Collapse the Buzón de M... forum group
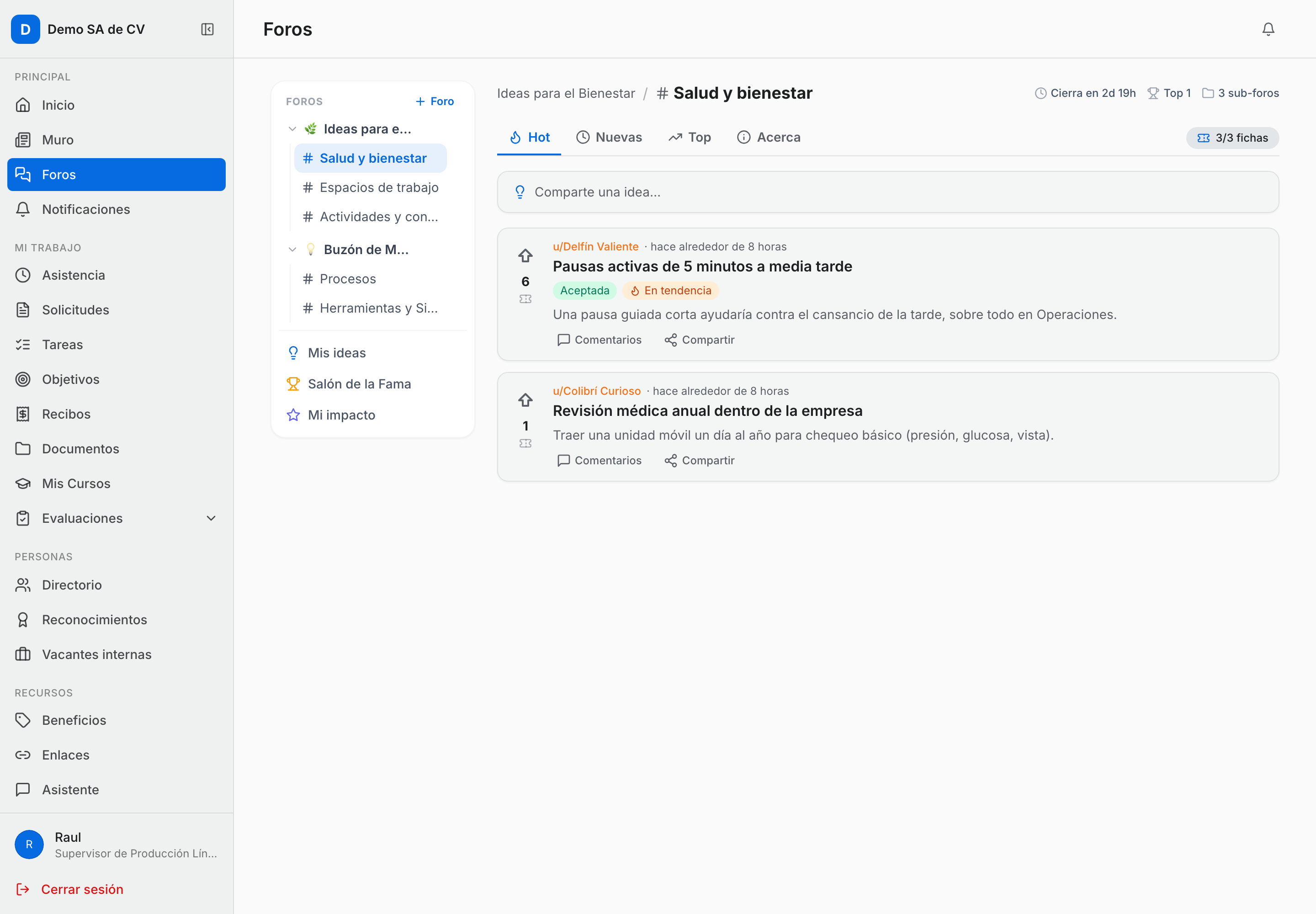Viewport: 1316px width, 914px height. click(292, 249)
